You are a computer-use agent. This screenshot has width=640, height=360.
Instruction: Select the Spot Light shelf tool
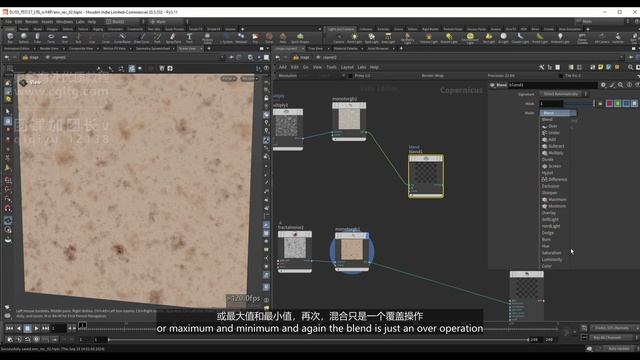coord(371,38)
